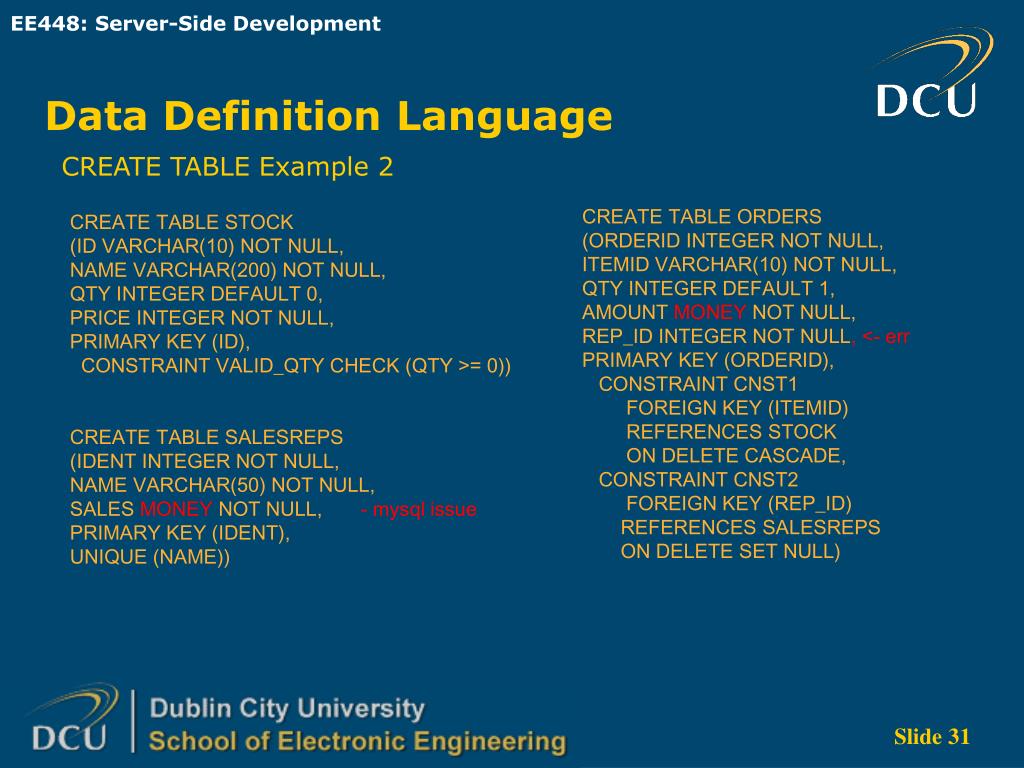Click the red '- mysql issue' note
The width and height of the screenshot is (1024, 768).
[418, 509]
